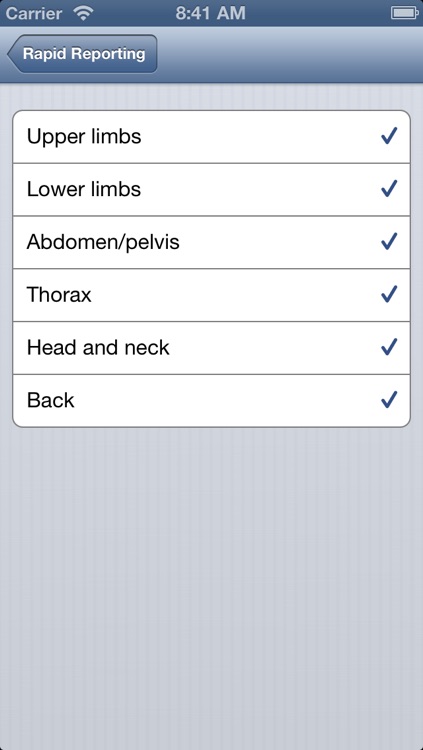Tap the Wi-Fi signal icon in status bar
Viewport: 423px width, 750px height.
pyautogui.click(x=83, y=13)
